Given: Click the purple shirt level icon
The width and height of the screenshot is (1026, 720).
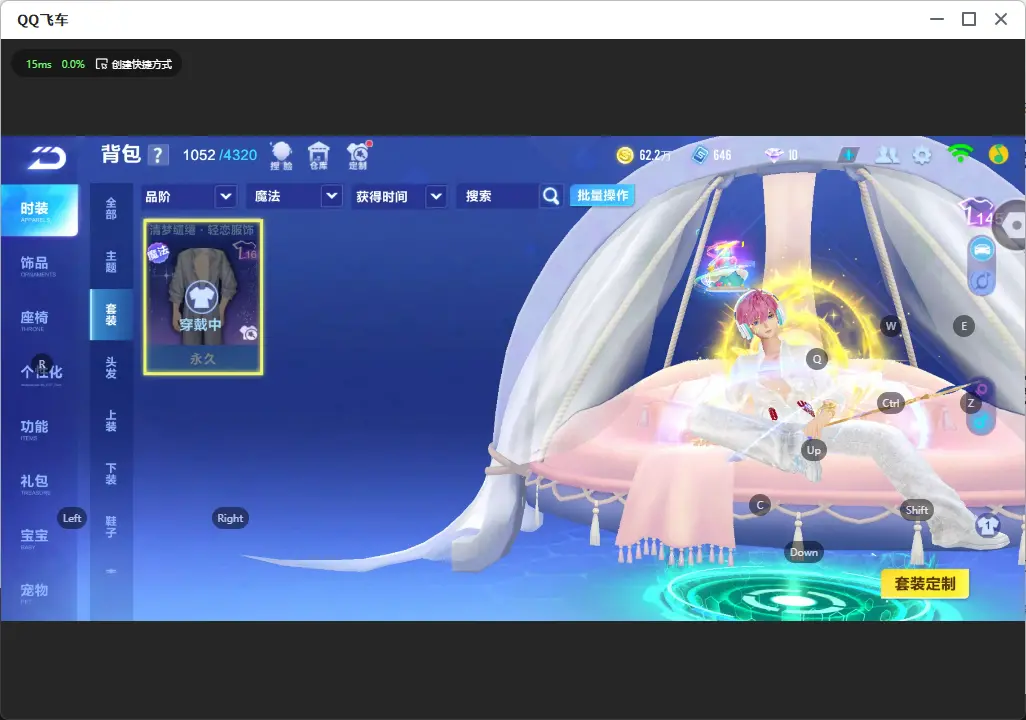Looking at the screenshot, I should click(978, 211).
